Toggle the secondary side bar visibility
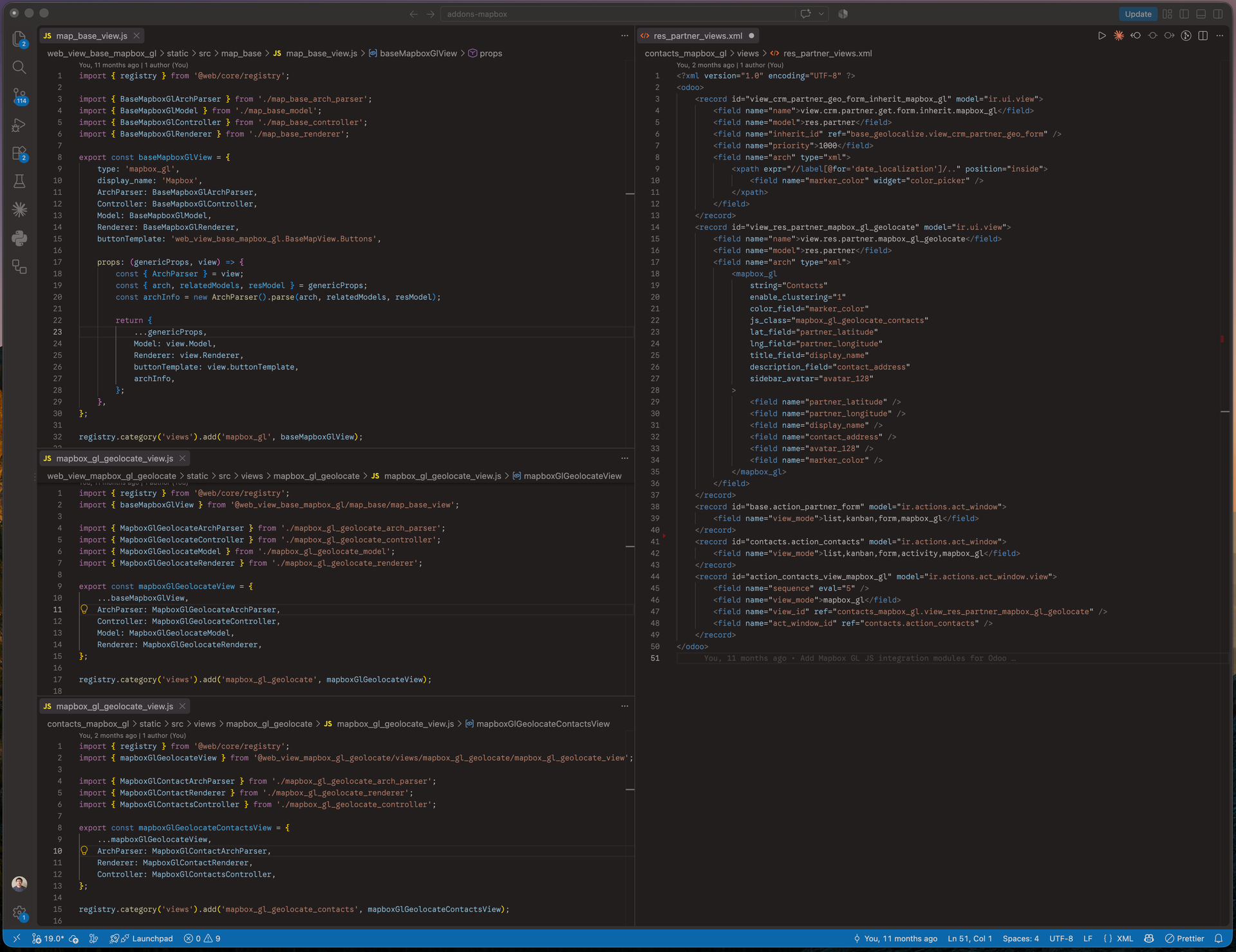Screen dimensions: 1236x952 1218,14
